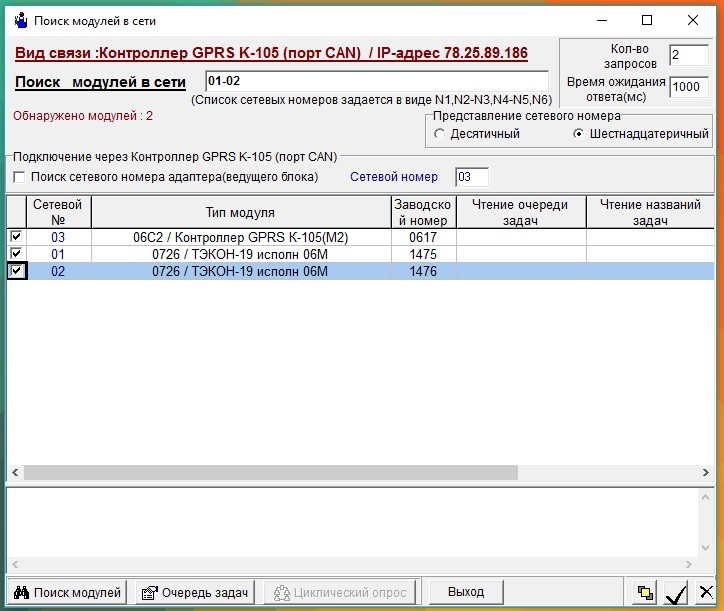
Task: Toggle checkbox for module row 01
Action: click(x=16, y=254)
